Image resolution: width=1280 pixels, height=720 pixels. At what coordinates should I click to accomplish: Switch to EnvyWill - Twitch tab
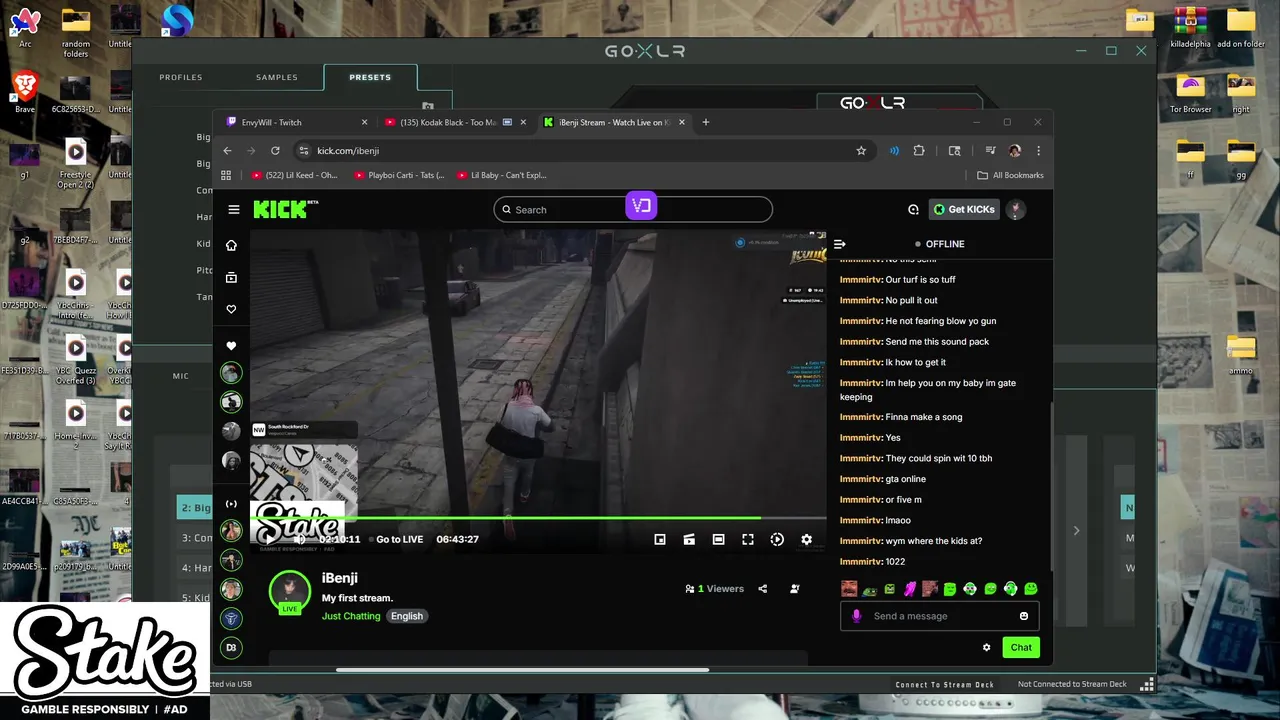pos(296,122)
